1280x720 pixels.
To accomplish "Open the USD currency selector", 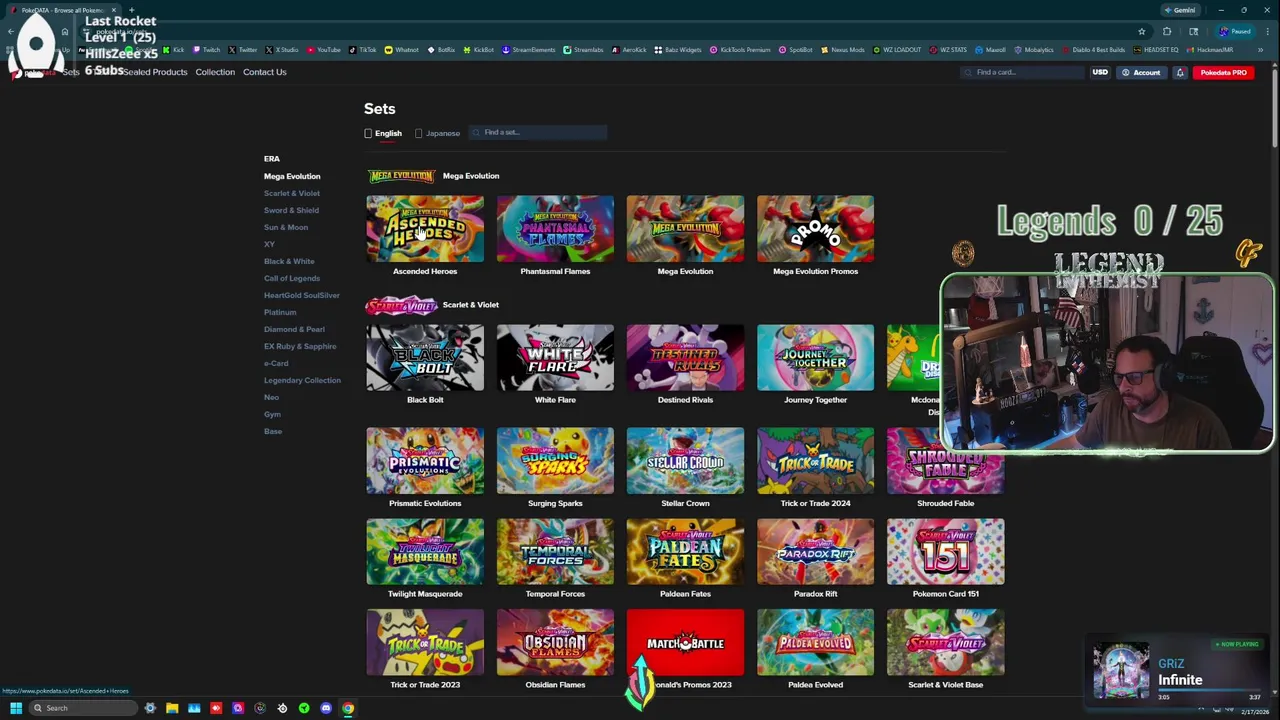I will point(1100,72).
